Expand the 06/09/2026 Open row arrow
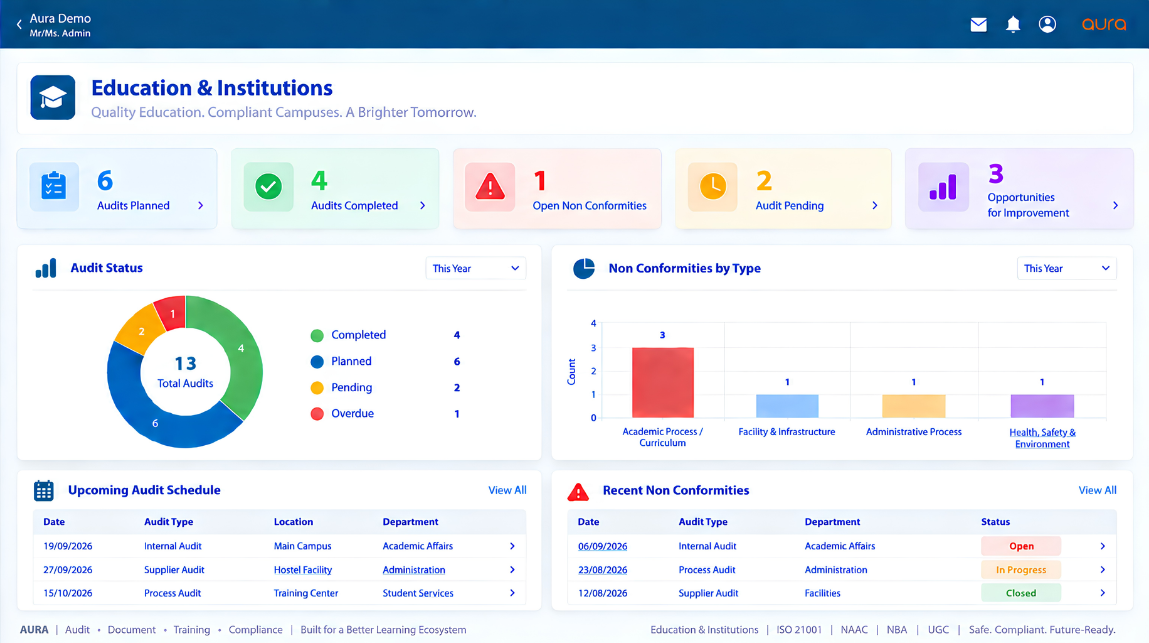 (1103, 546)
